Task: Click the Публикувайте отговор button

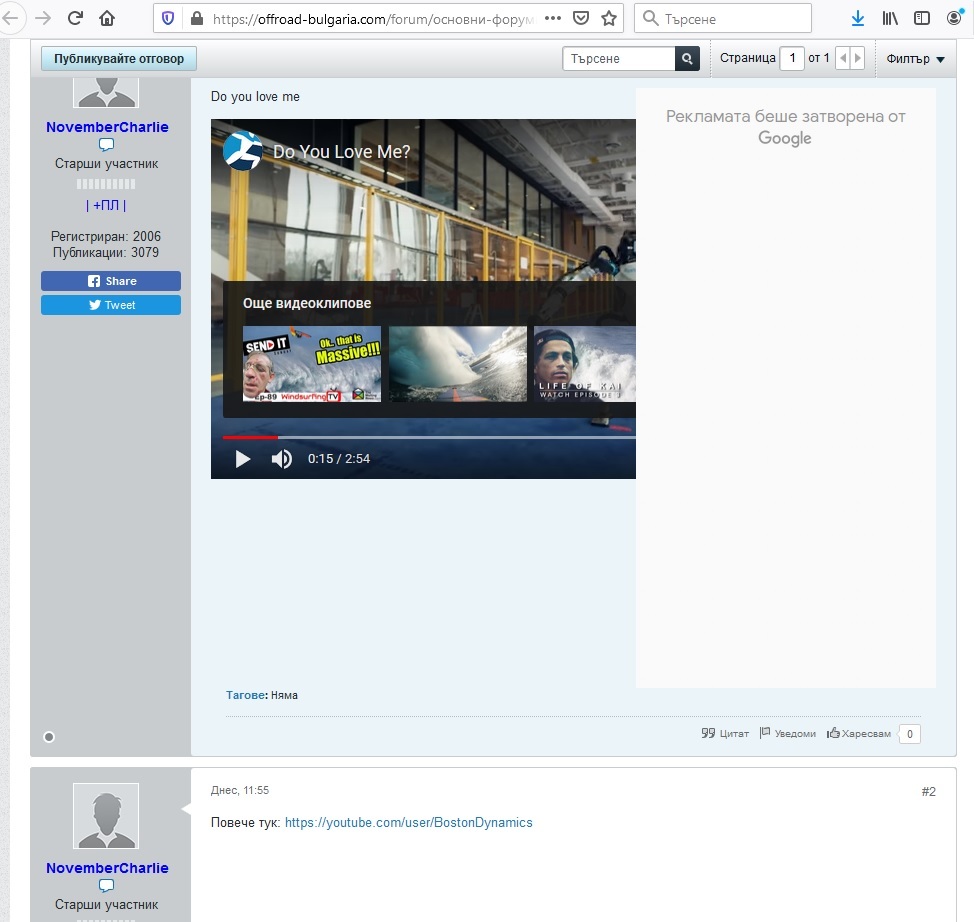Action: tap(119, 59)
